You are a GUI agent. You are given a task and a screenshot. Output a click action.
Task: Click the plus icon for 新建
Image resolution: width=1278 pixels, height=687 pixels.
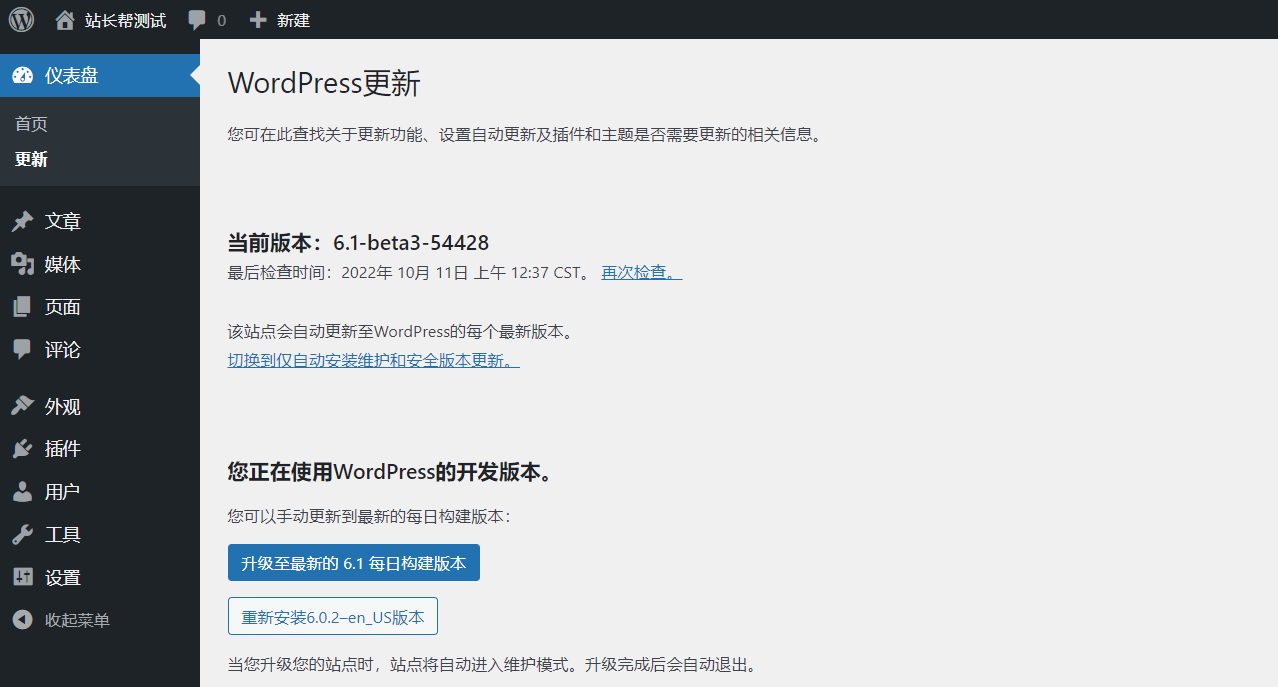[x=258, y=20]
